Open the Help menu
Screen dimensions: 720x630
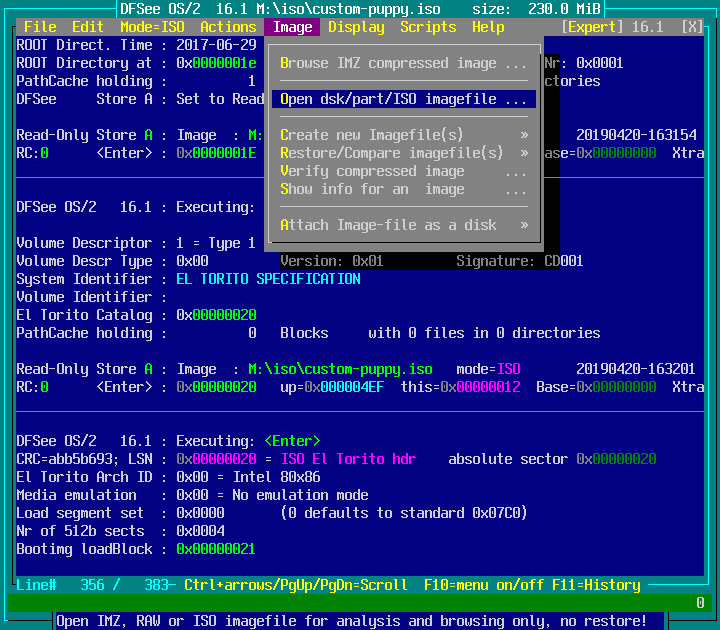488,27
